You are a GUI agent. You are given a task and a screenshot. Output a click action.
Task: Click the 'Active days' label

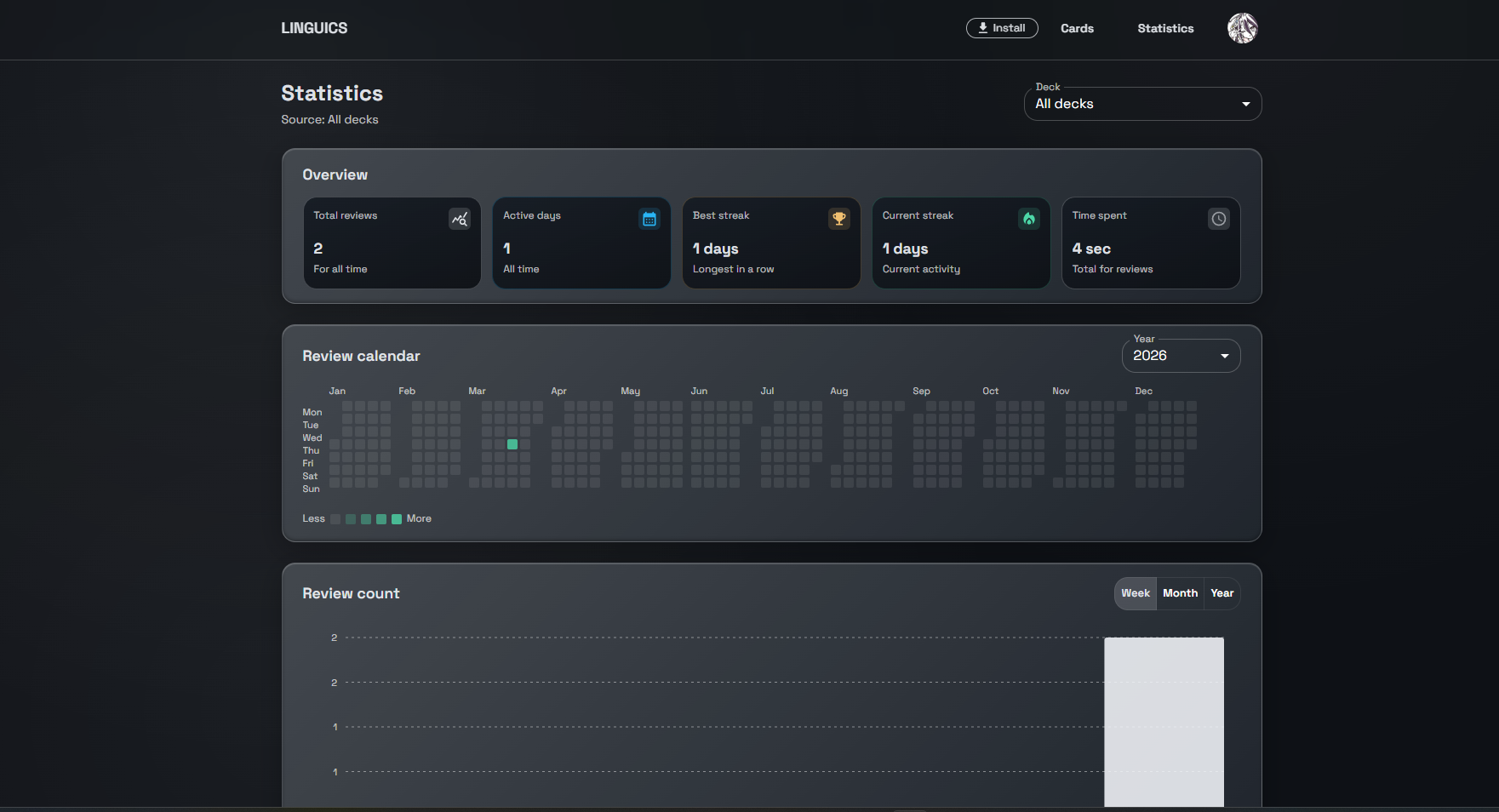(x=532, y=215)
